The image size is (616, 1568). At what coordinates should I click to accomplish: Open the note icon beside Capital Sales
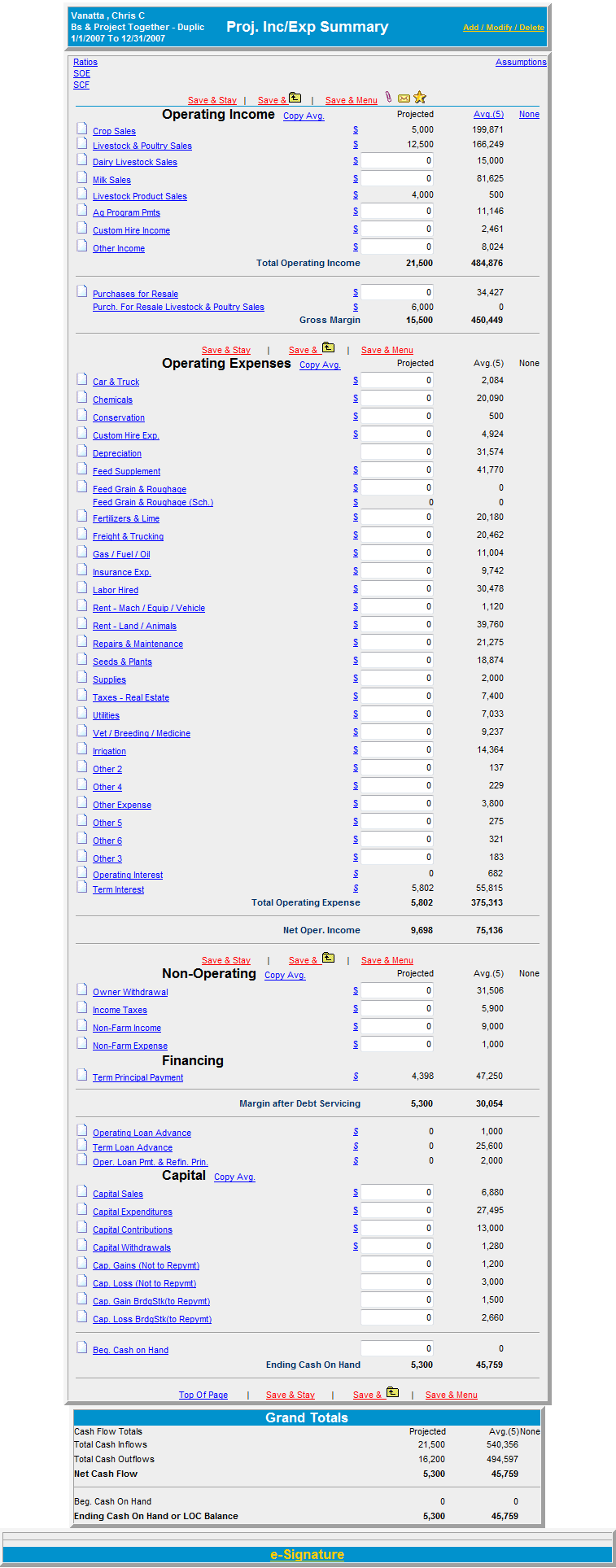pyautogui.click(x=82, y=1191)
